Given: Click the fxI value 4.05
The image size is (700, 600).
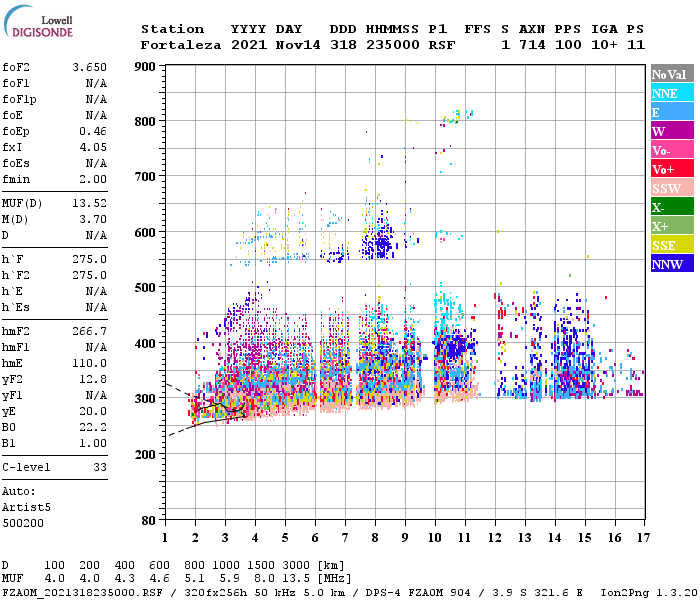Looking at the screenshot, I should pos(93,147).
